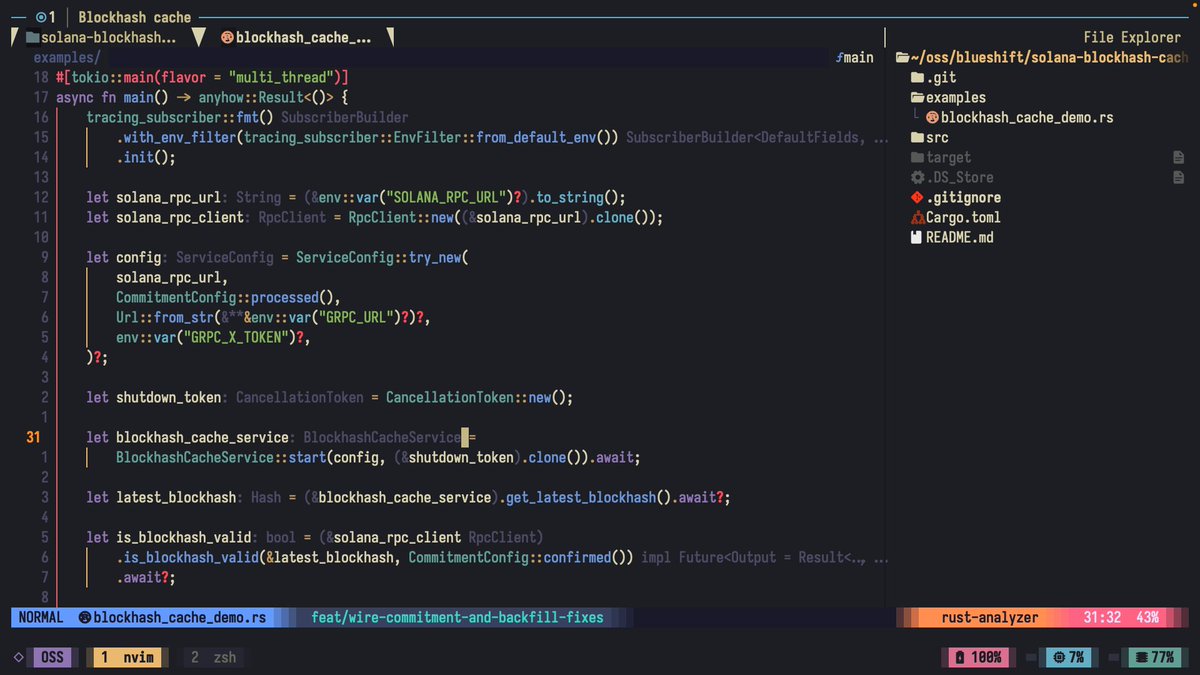Click the #[tokio::main(flavor = "multi_thread")] attribute
This screenshot has height=675, width=1200.
tap(202, 77)
